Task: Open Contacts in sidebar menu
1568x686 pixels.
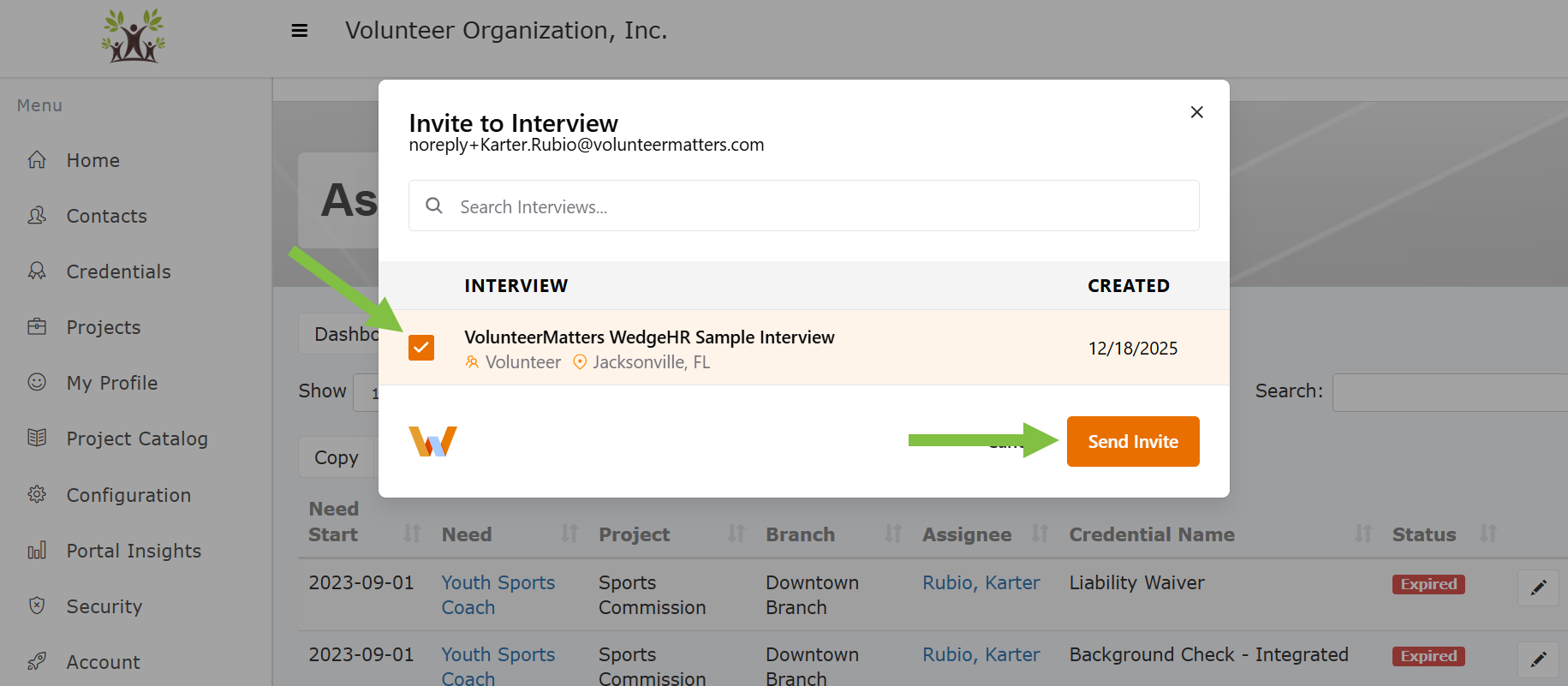Action: coord(107,216)
